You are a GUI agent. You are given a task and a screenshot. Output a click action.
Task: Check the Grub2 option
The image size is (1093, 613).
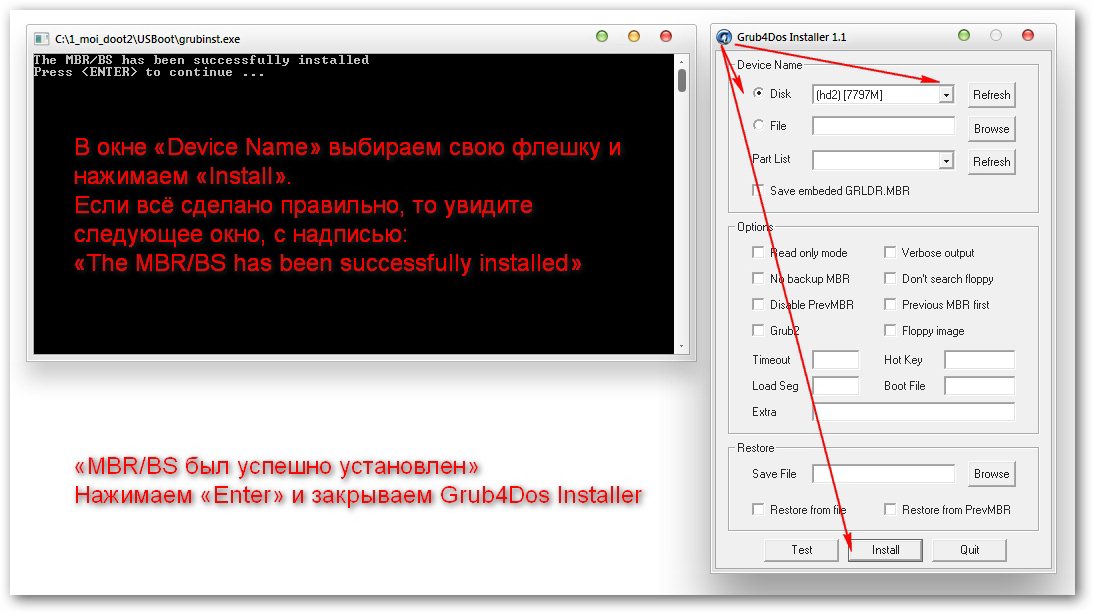758,331
